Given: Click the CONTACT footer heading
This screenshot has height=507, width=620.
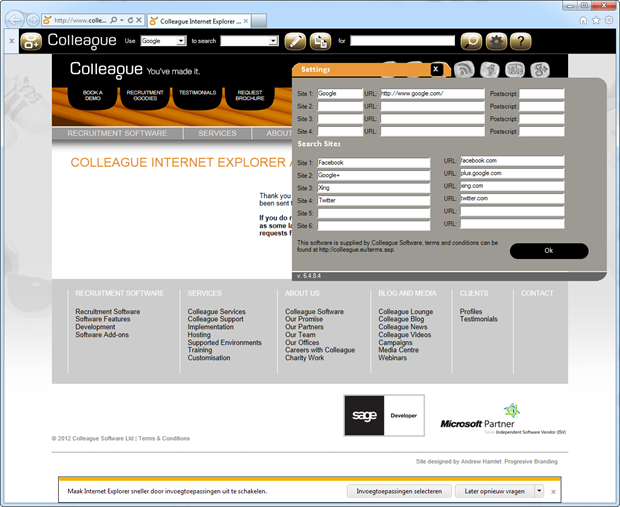Looking at the screenshot, I should pos(537,293).
